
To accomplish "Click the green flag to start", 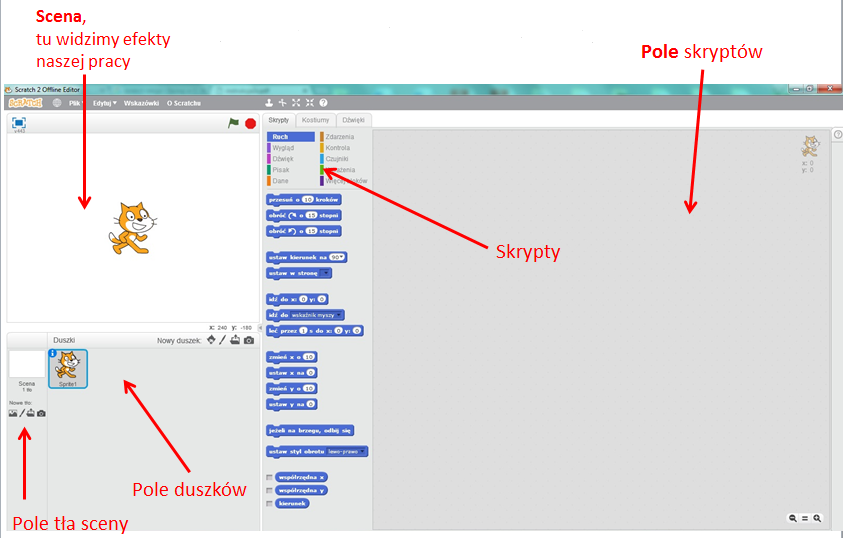I will coord(233,123).
